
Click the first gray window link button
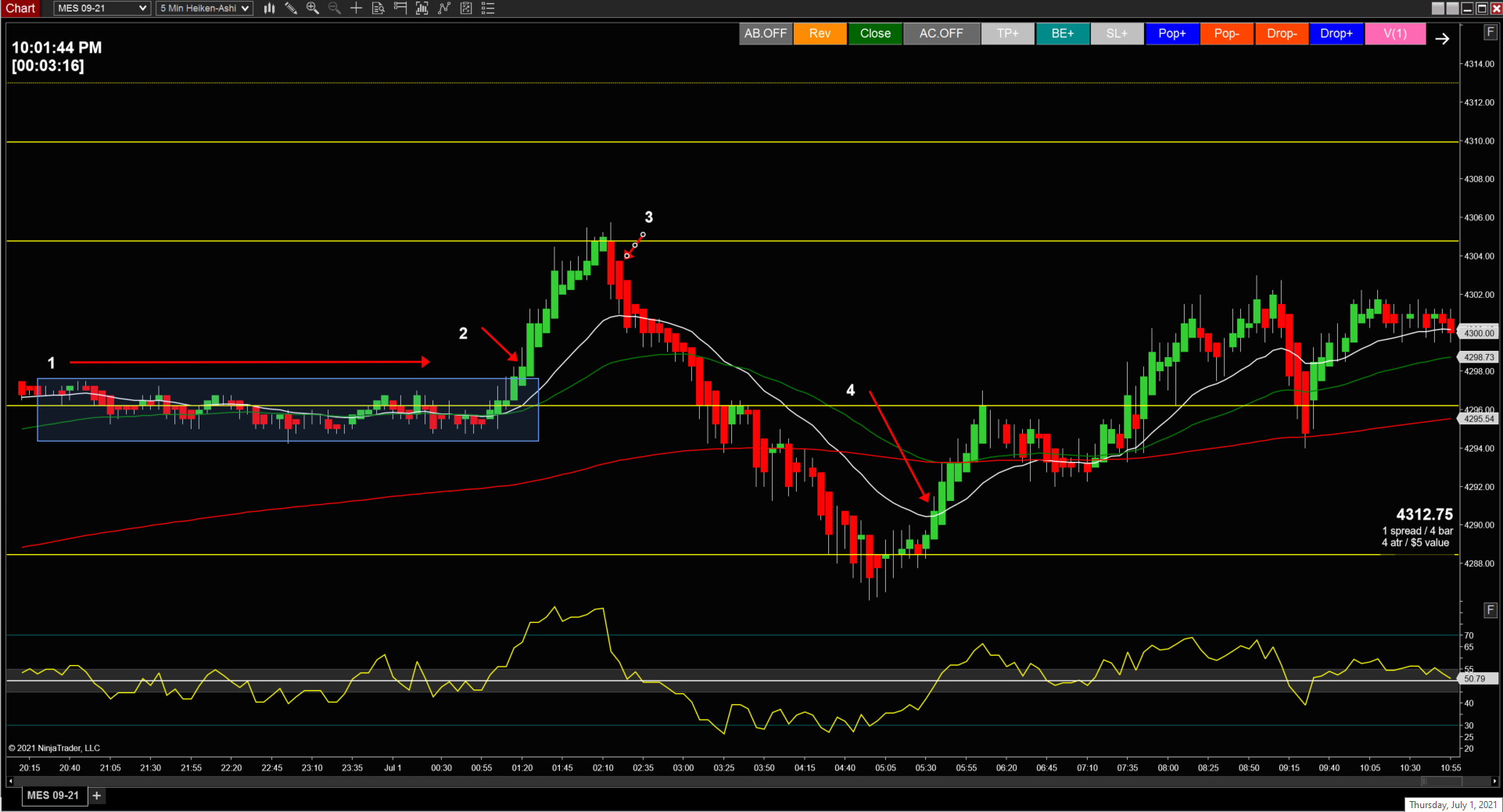(x=1437, y=8)
